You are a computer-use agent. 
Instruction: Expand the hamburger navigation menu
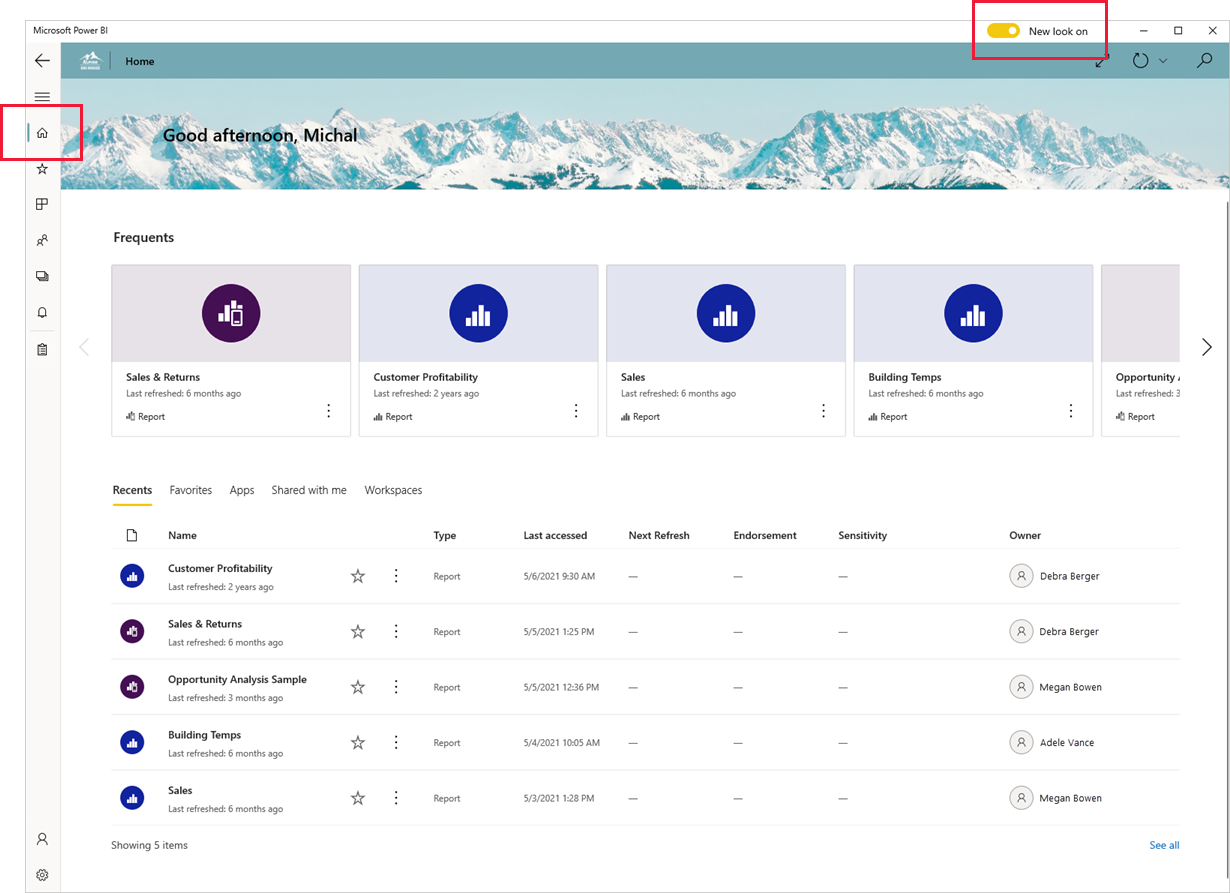(42, 97)
